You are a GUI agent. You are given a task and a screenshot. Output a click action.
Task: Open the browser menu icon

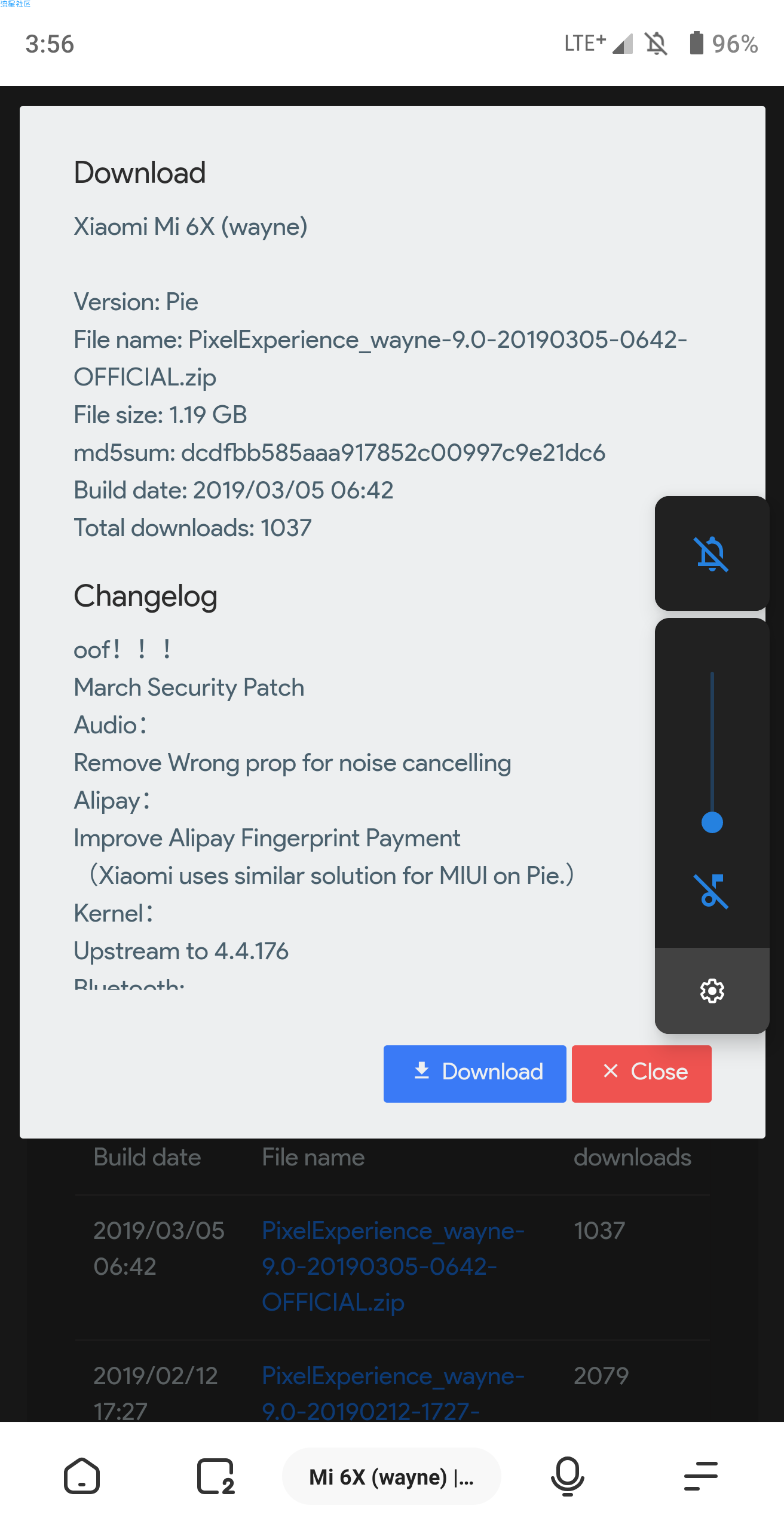(700, 1476)
